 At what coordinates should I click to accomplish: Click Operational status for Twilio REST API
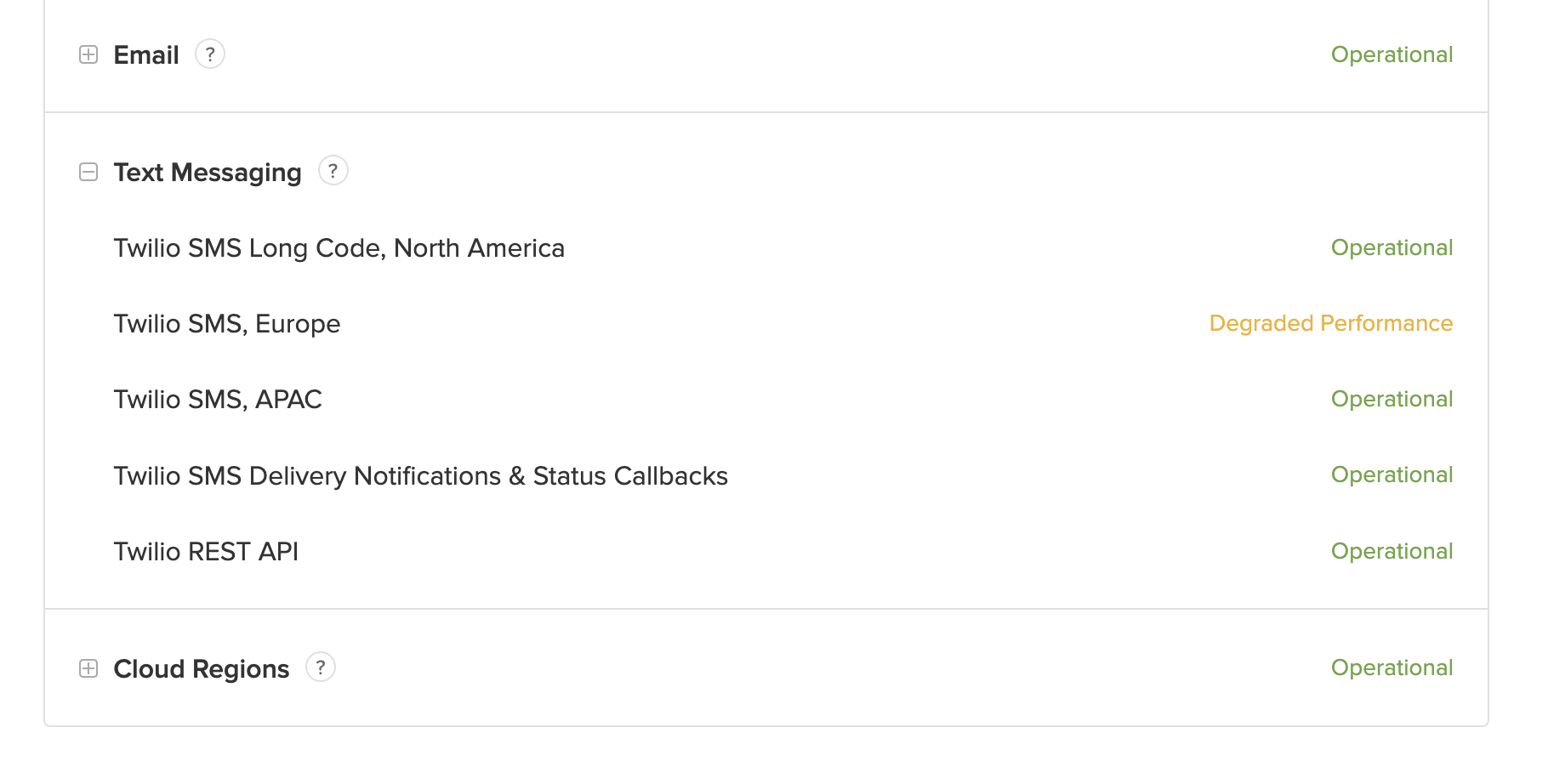click(x=1391, y=551)
